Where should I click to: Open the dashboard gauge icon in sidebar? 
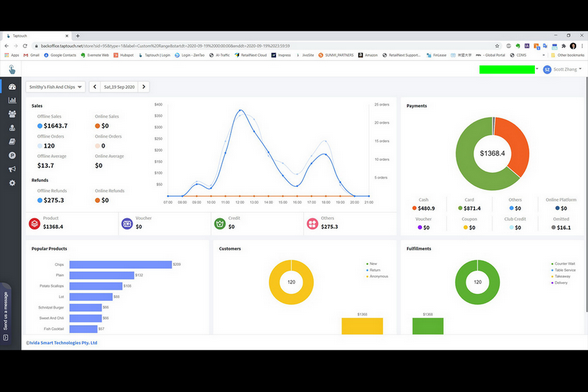(12, 87)
